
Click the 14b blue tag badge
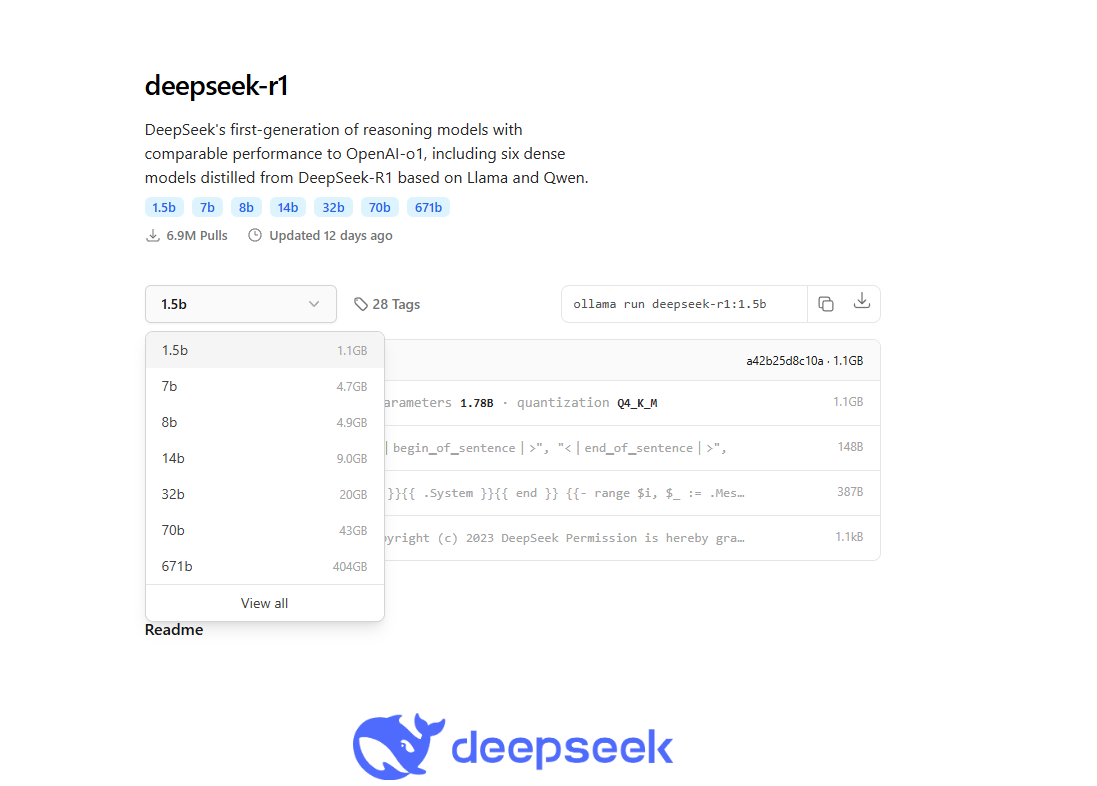(x=288, y=207)
